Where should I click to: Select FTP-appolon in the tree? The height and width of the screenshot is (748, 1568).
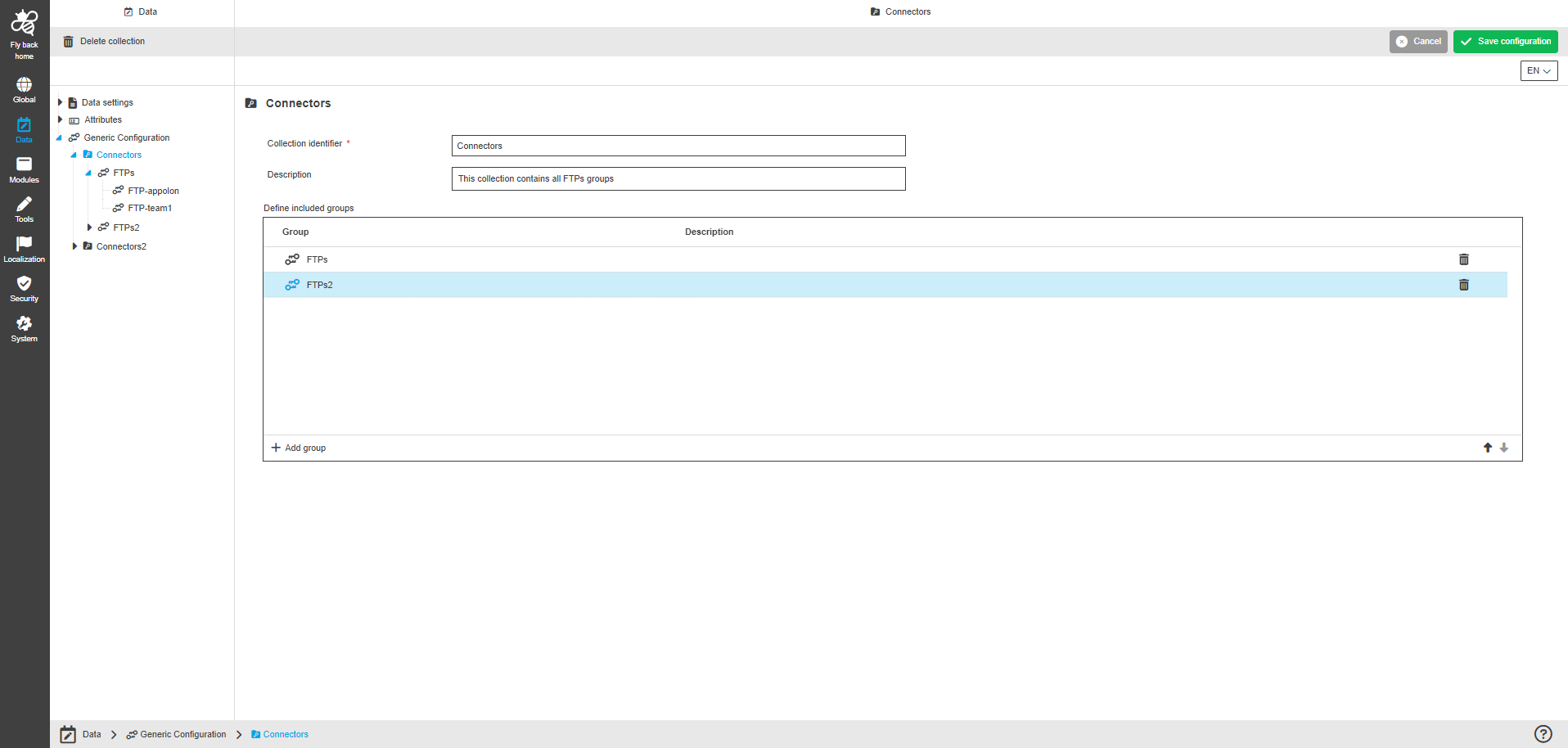[x=154, y=190]
